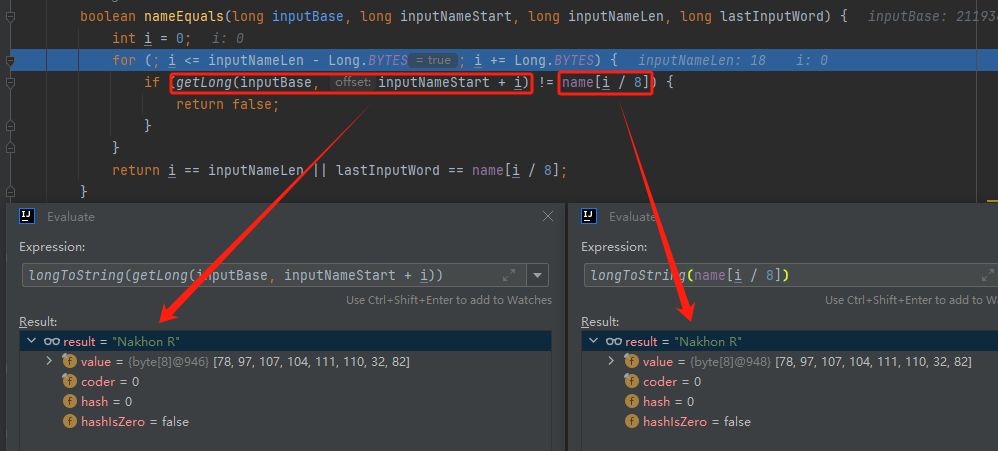Select right "hashIsZero = false" row
Image resolution: width=998 pixels, height=451 pixels.
pyautogui.click(x=790, y=421)
